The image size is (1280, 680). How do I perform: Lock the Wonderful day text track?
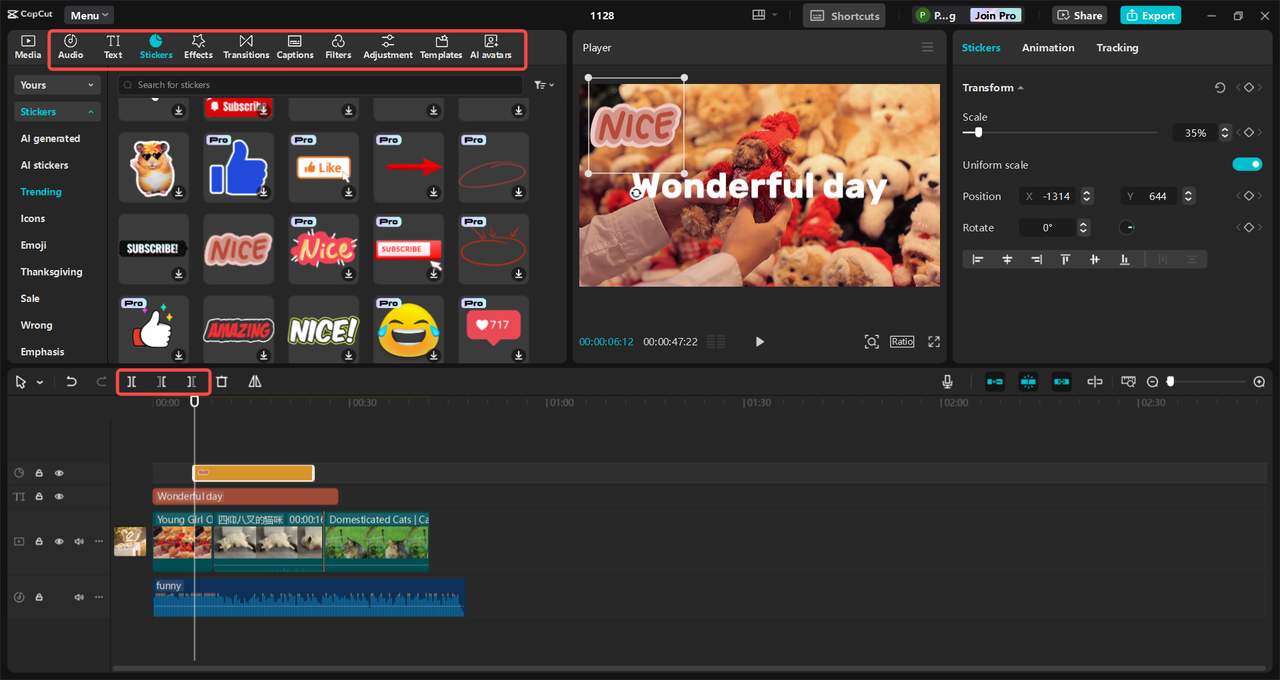coord(39,497)
